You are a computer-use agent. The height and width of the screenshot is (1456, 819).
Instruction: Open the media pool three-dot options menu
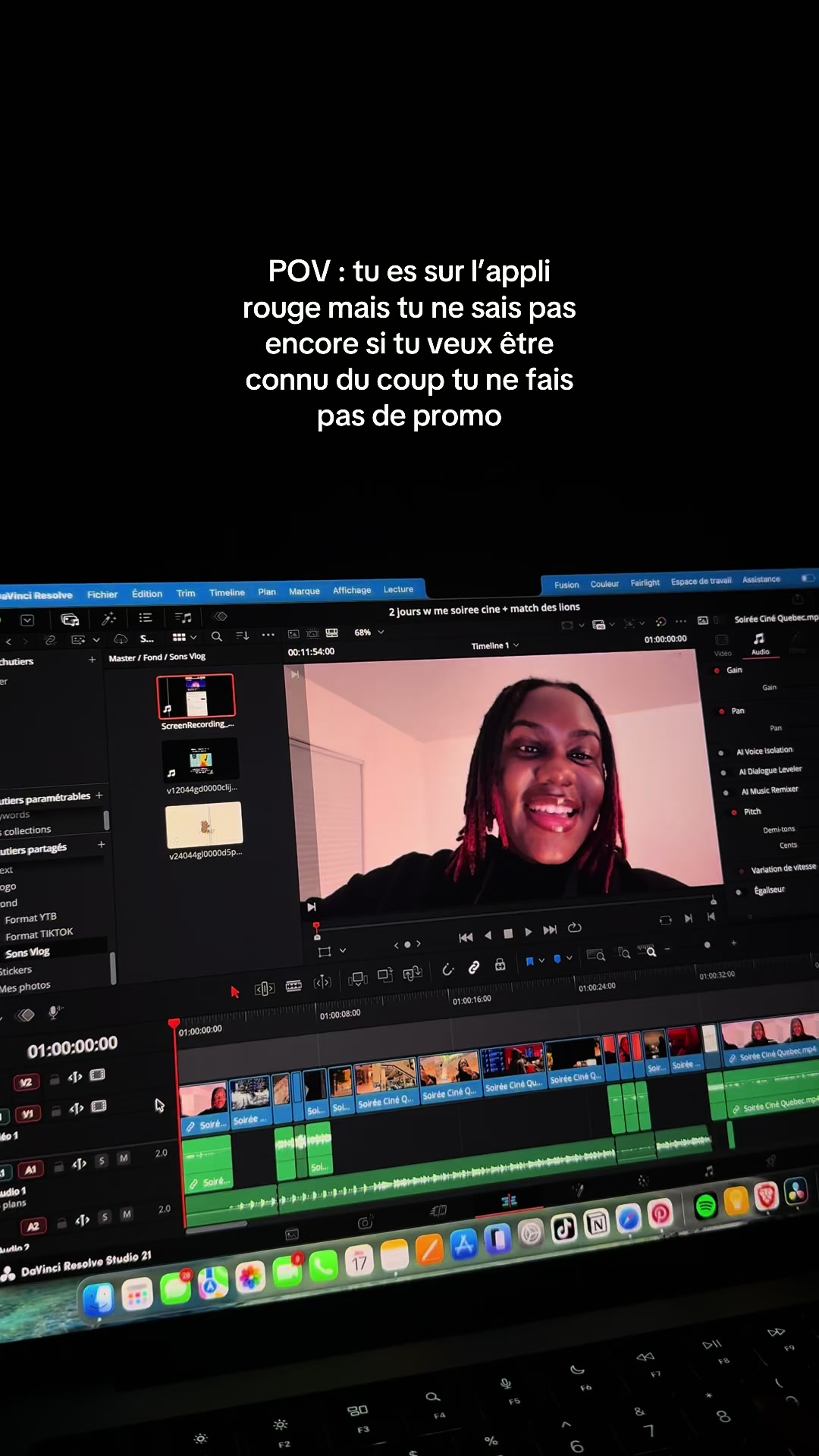coord(268,635)
